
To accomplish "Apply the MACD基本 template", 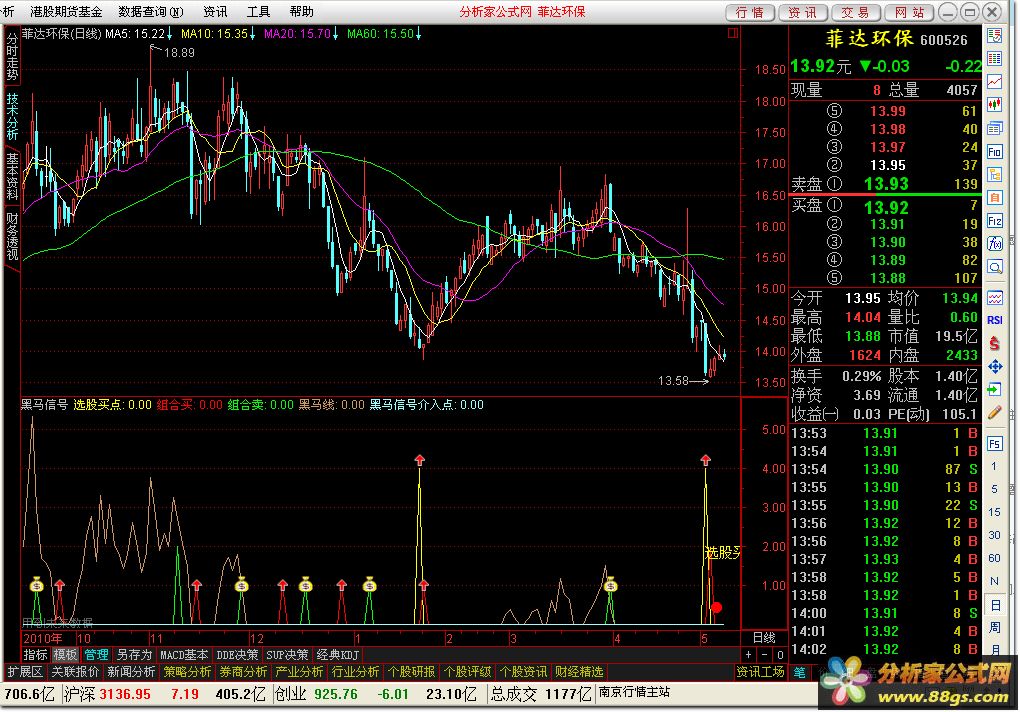I will (184, 655).
